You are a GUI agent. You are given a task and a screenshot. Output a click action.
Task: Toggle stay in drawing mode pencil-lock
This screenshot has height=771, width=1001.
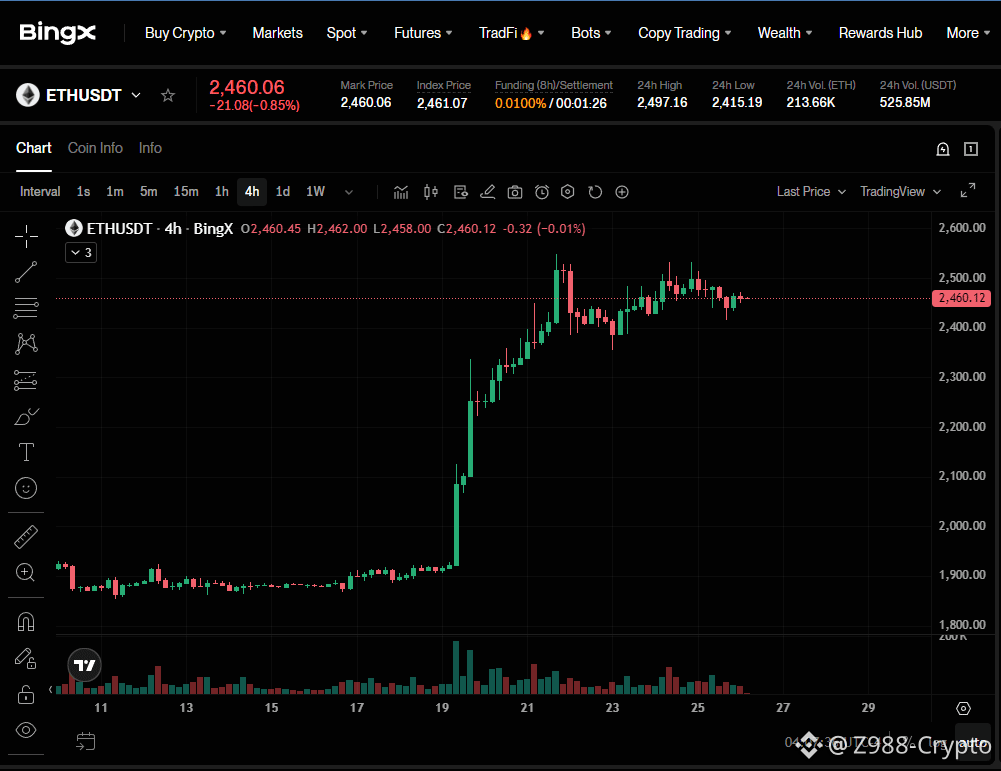pos(26,658)
